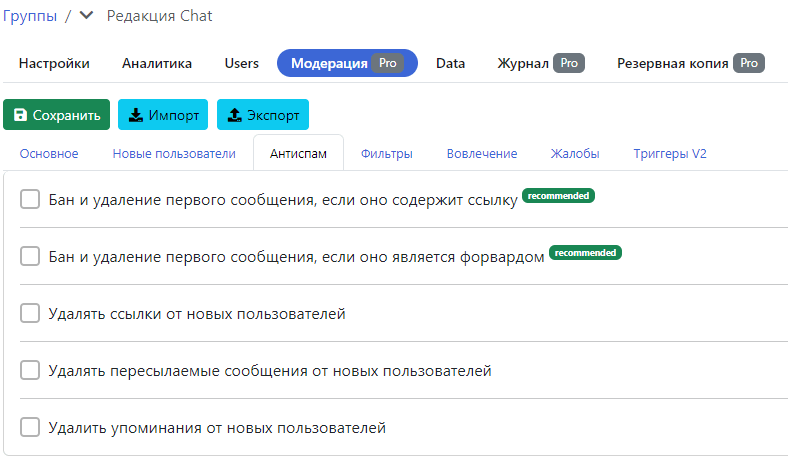Open the Журнал tab

coord(541,63)
